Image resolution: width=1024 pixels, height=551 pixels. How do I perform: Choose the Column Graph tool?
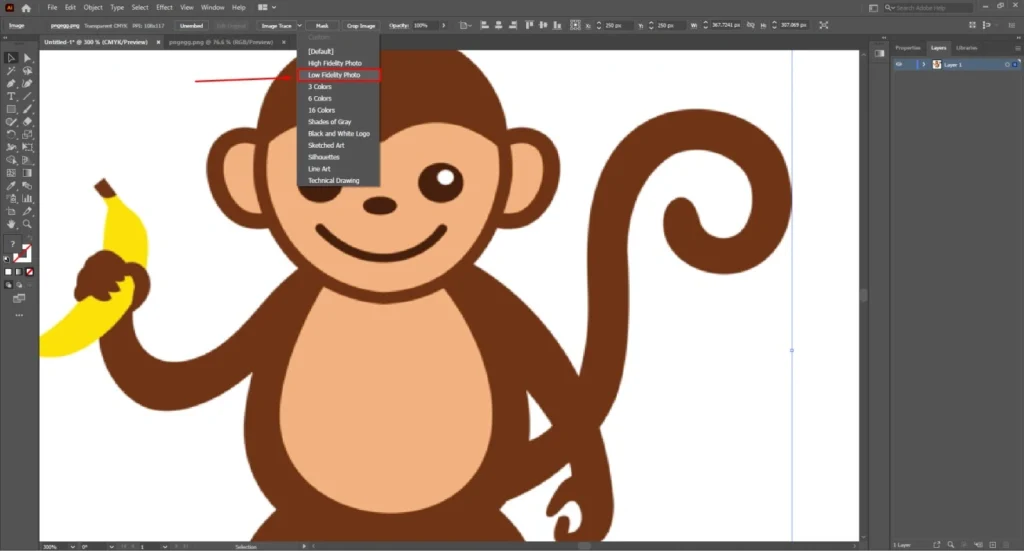(27, 198)
